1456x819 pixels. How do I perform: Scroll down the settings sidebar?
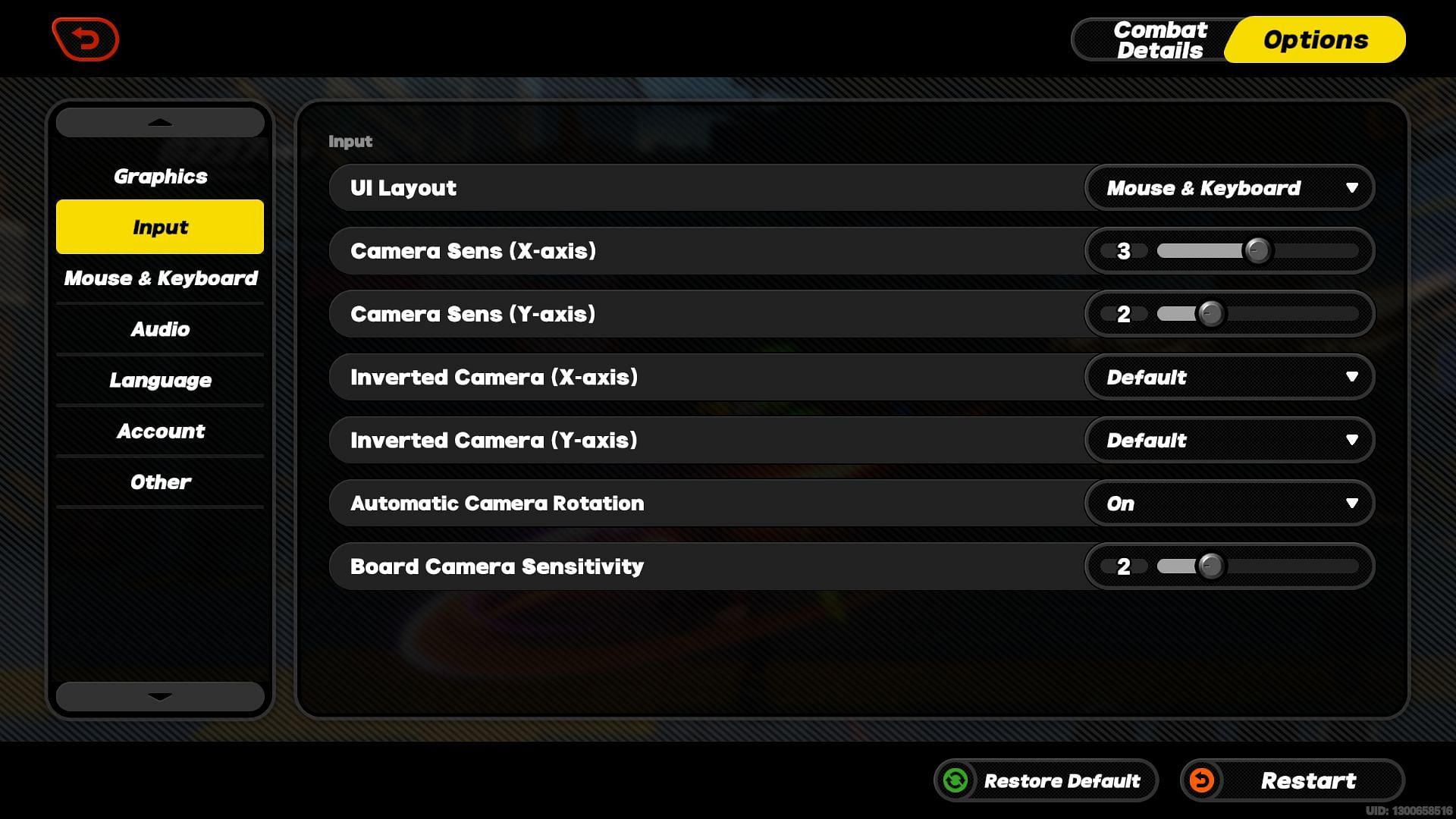pyautogui.click(x=159, y=697)
